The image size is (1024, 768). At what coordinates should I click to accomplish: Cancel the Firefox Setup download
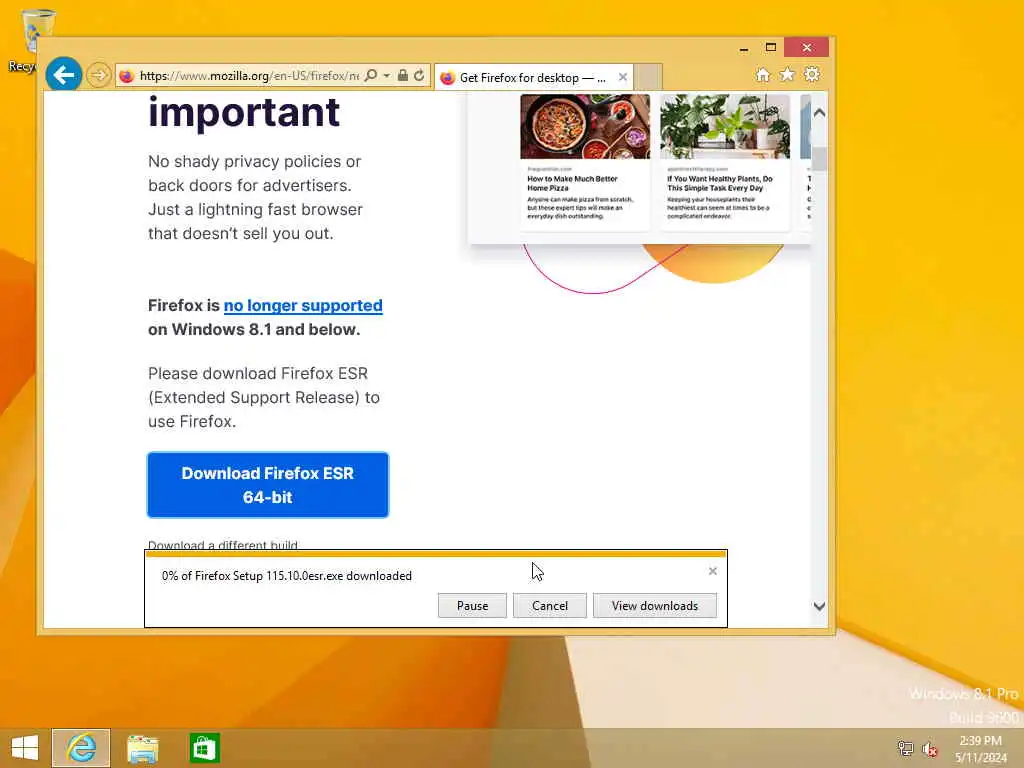pos(550,605)
